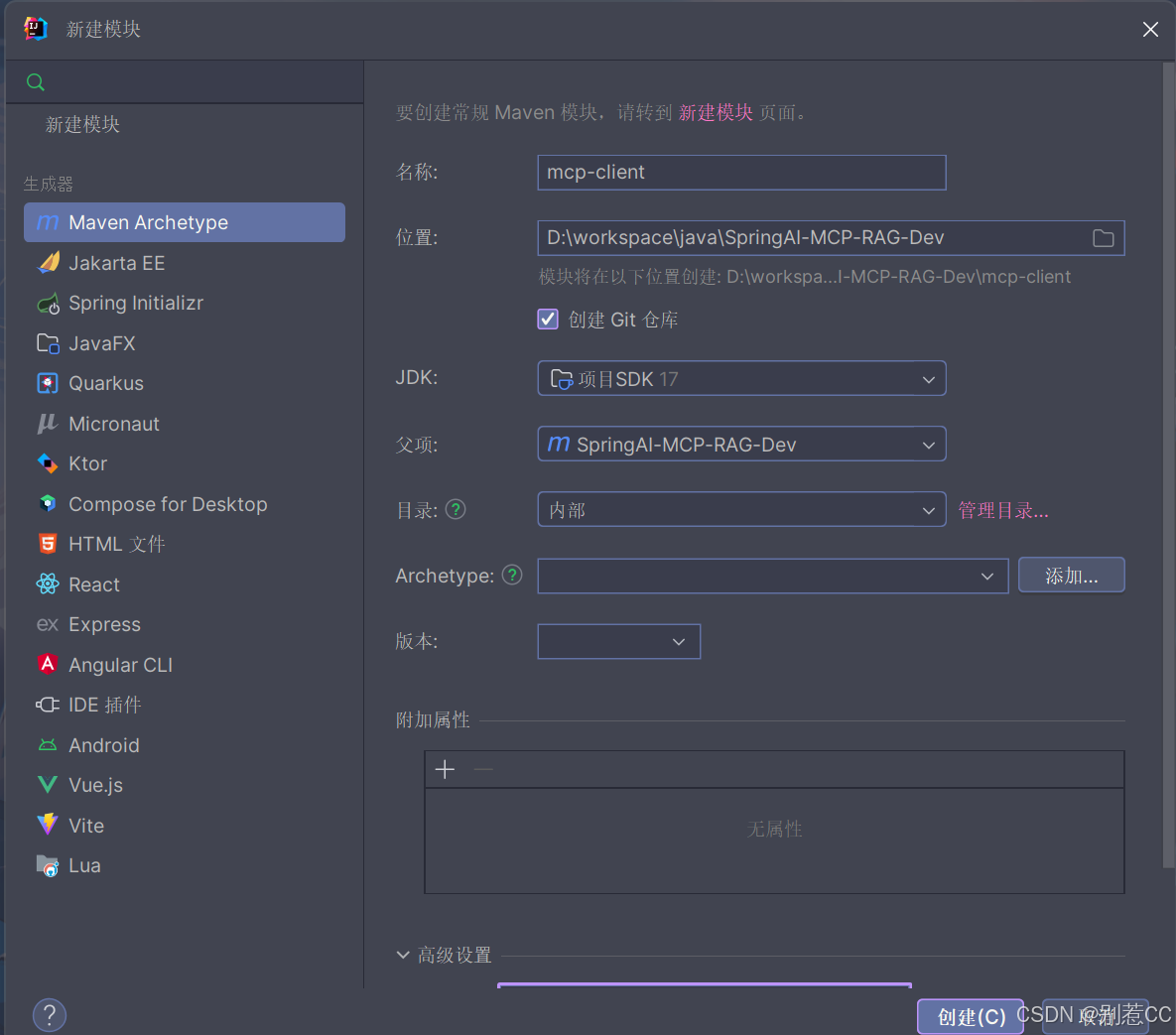Open the 目录 内部 dropdown
1176x1035 pixels.
click(741, 510)
